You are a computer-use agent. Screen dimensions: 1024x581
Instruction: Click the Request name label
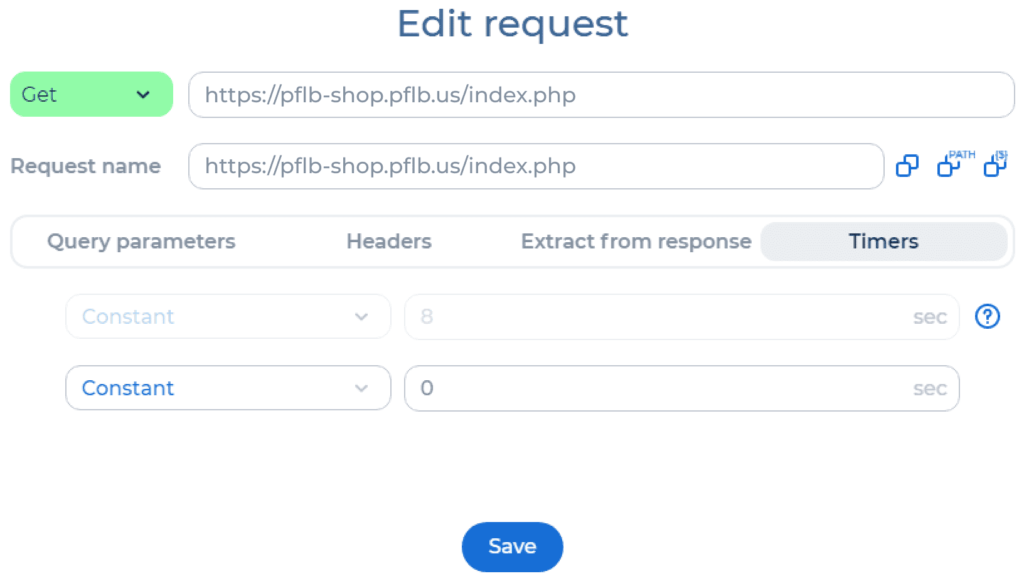(86, 166)
